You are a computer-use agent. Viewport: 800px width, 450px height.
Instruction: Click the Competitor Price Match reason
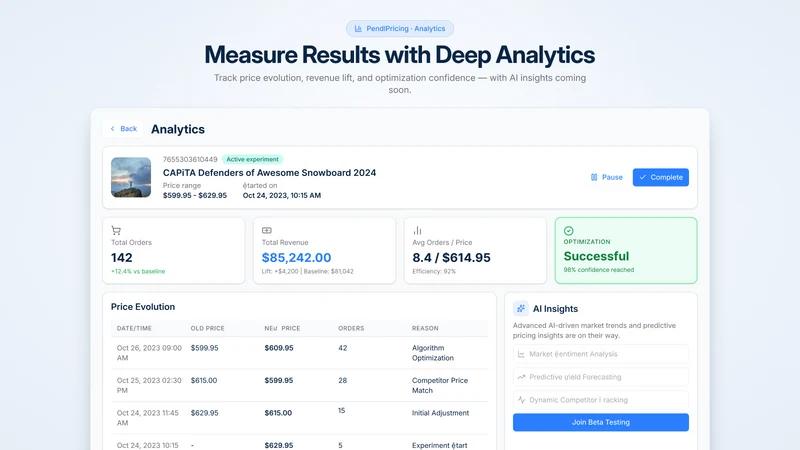440,385
